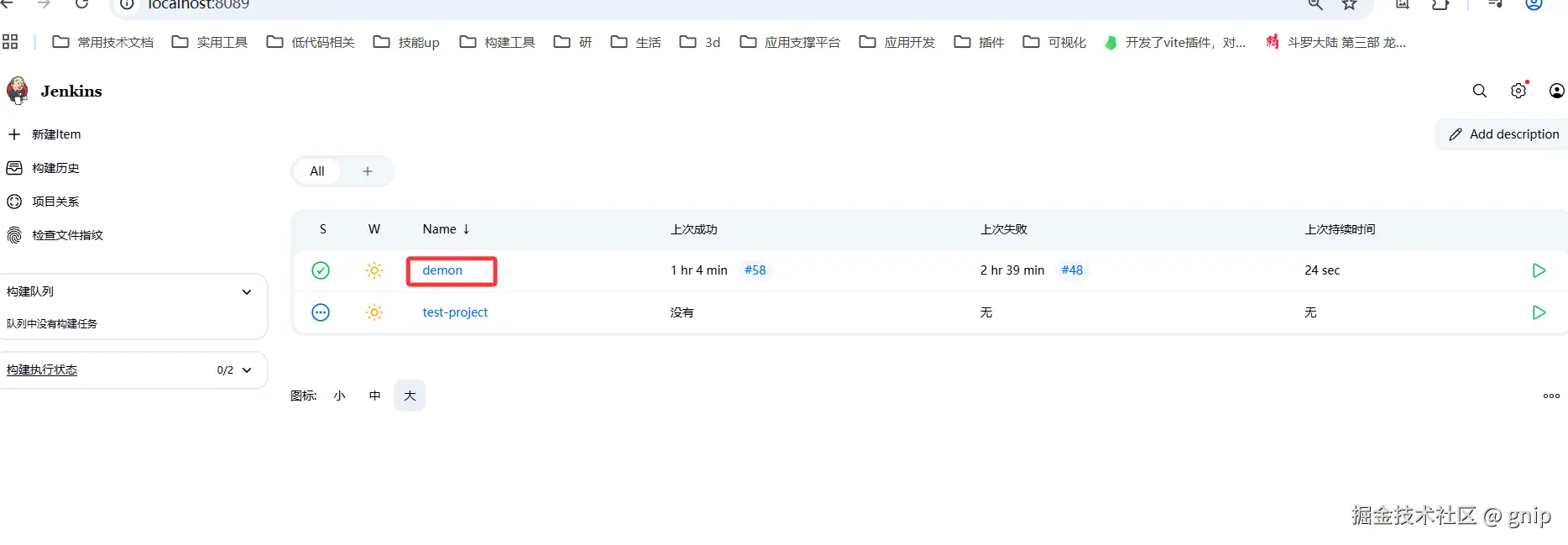Open Jenkins search magnifier icon
The width and height of the screenshot is (1568, 545).
pos(1480,91)
